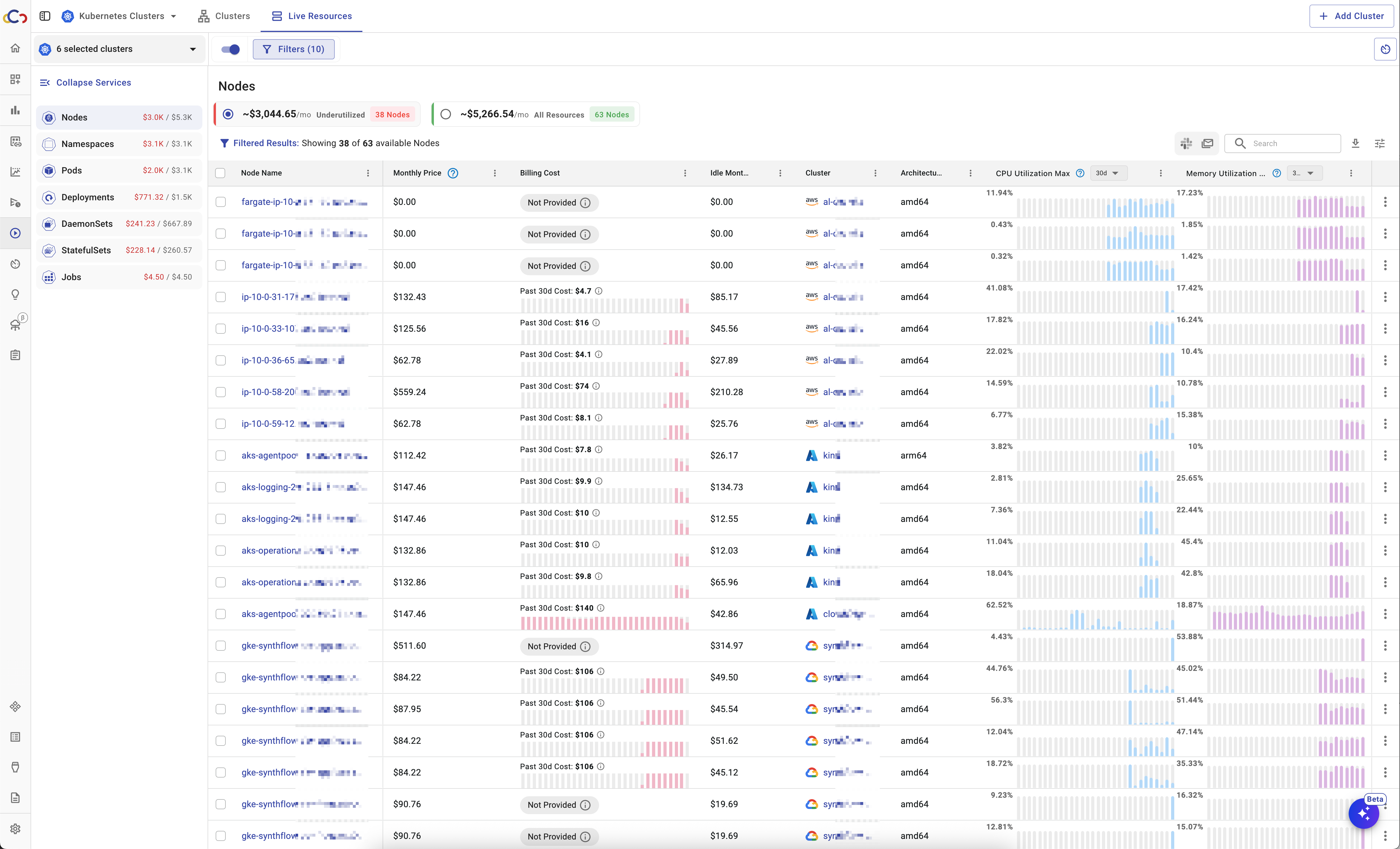Open CPU Utilization 30d period dropdown
The height and width of the screenshot is (849, 1400).
point(1107,173)
